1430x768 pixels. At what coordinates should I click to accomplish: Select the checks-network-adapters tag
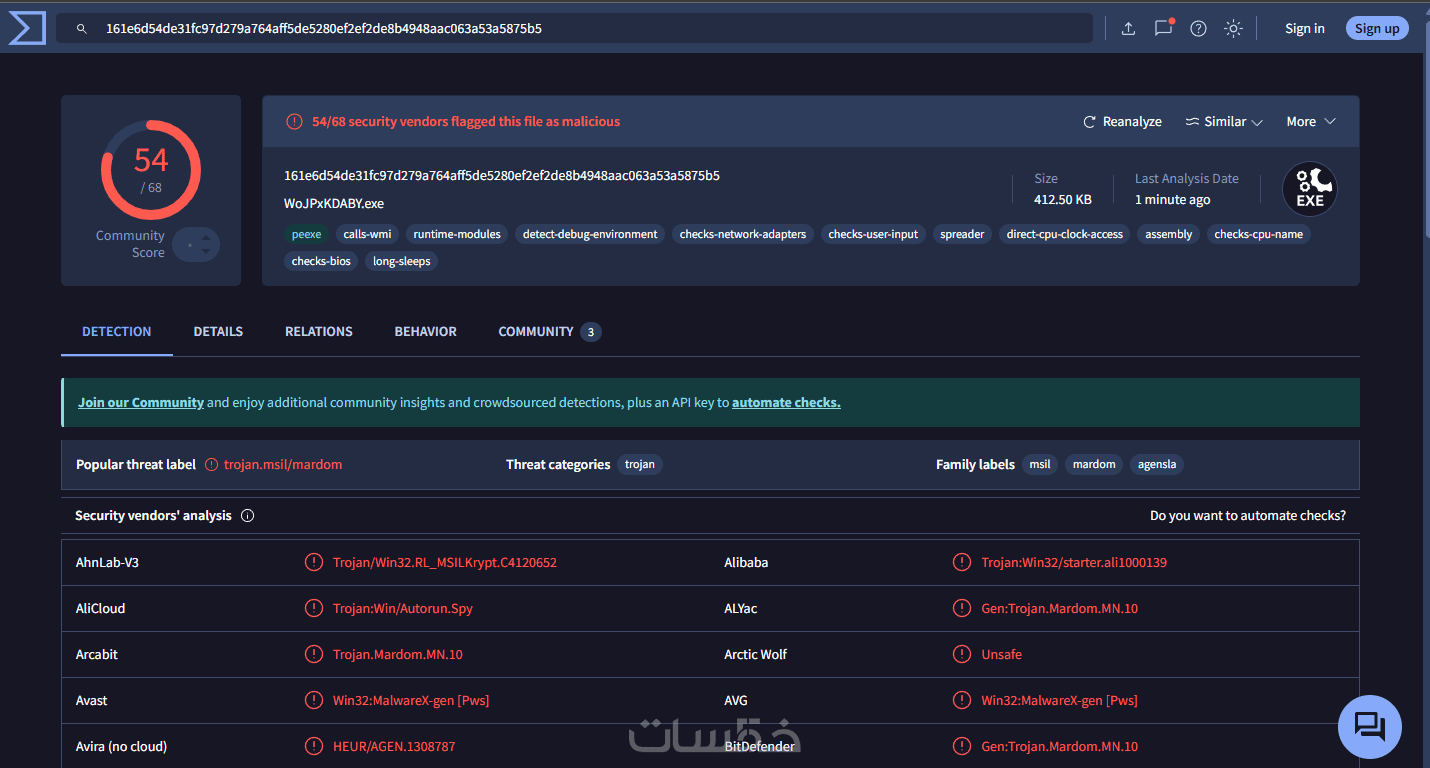point(743,235)
